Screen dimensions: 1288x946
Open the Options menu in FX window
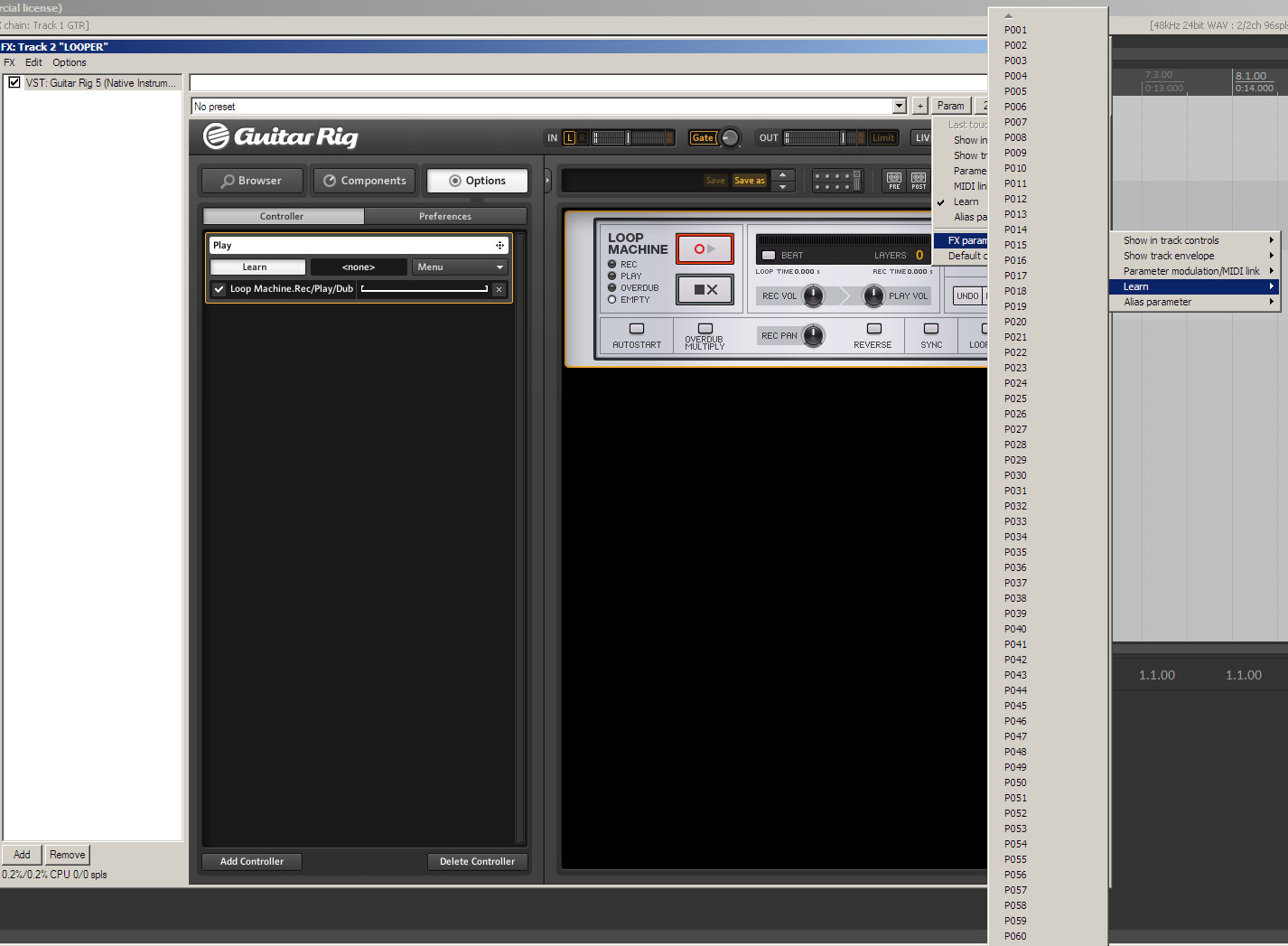(70, 62)
